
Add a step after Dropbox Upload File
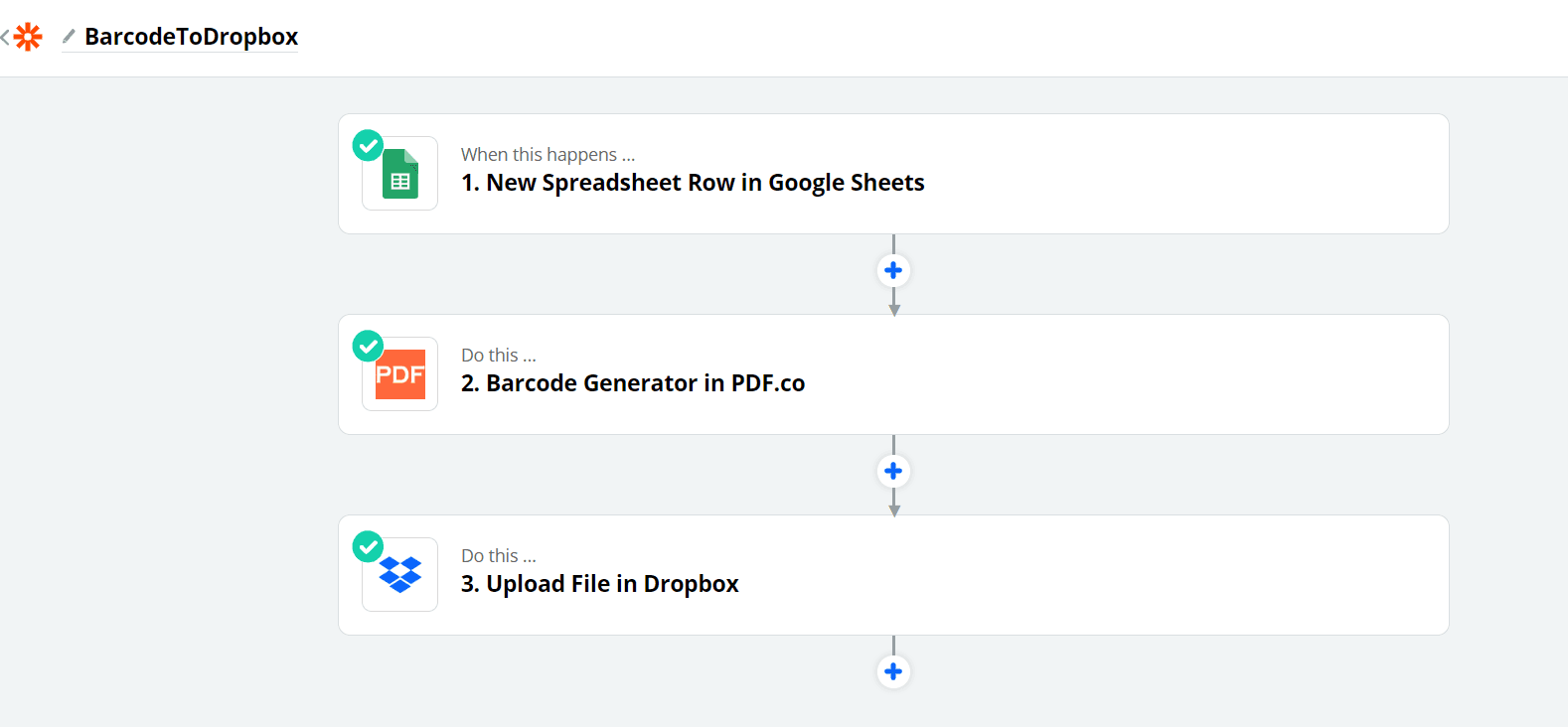[x=893, y=671]
